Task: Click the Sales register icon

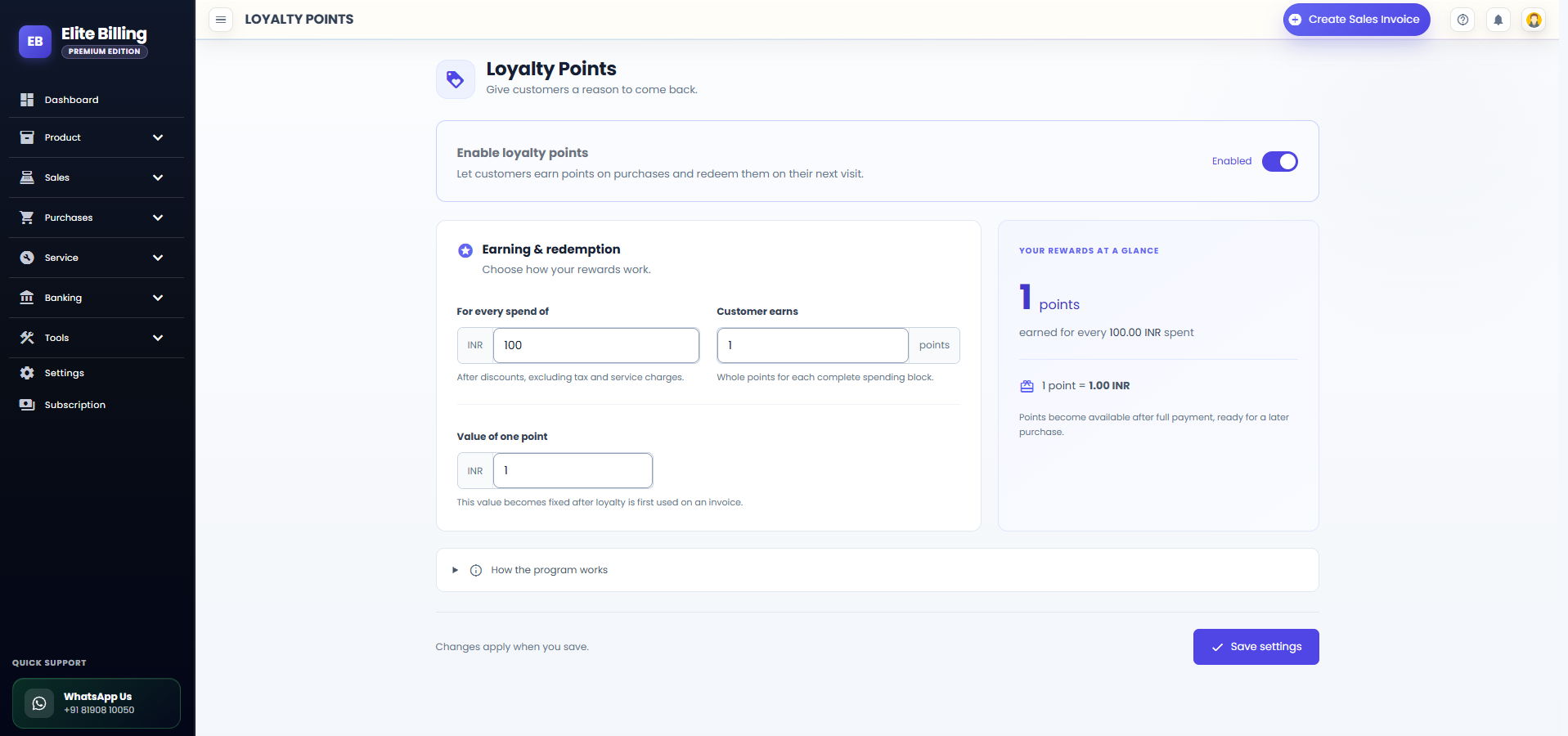Action: click(27, 177)
